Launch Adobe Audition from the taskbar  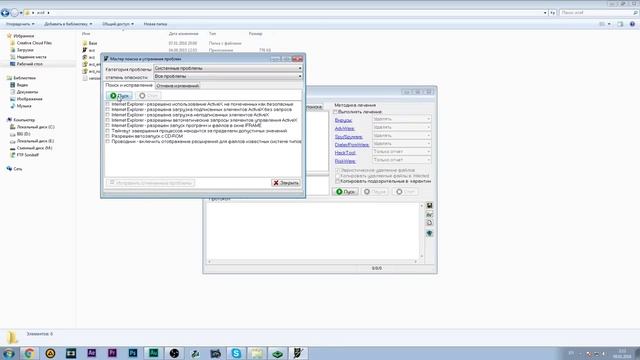[154, 353]
